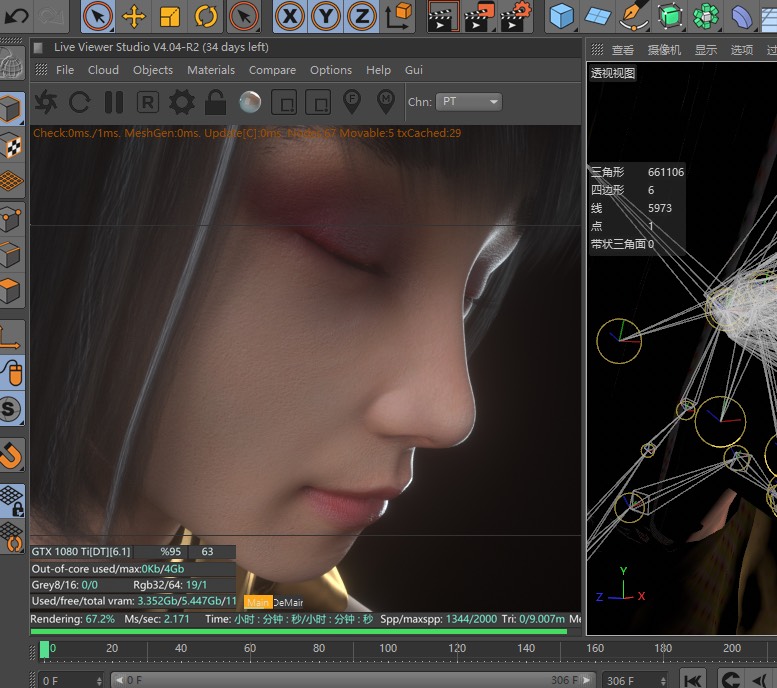777x688 pixels.
Task: Click Go to Start playback button
Action: (x=692, y=680)
